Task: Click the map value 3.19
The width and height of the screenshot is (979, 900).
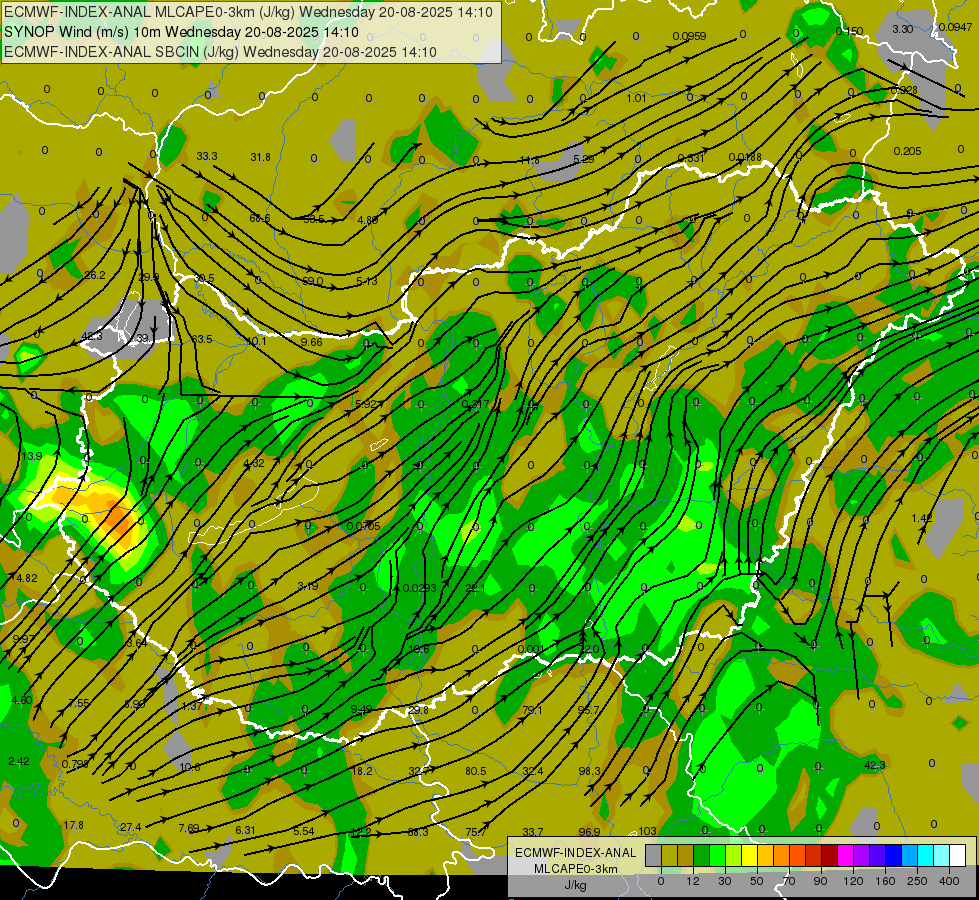Action: pyautogui.click(x=308, y=586)
